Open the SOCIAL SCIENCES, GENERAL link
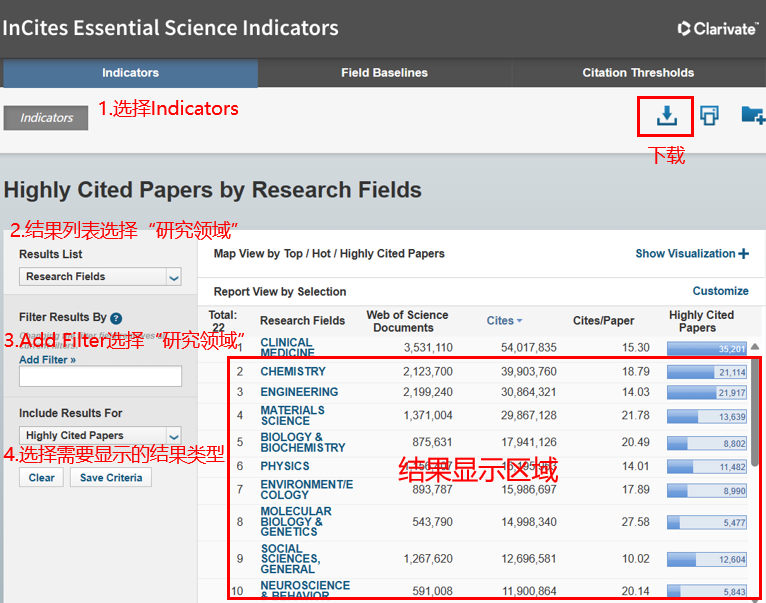Viewport: 766px width, 603px height. pos(291,559)
